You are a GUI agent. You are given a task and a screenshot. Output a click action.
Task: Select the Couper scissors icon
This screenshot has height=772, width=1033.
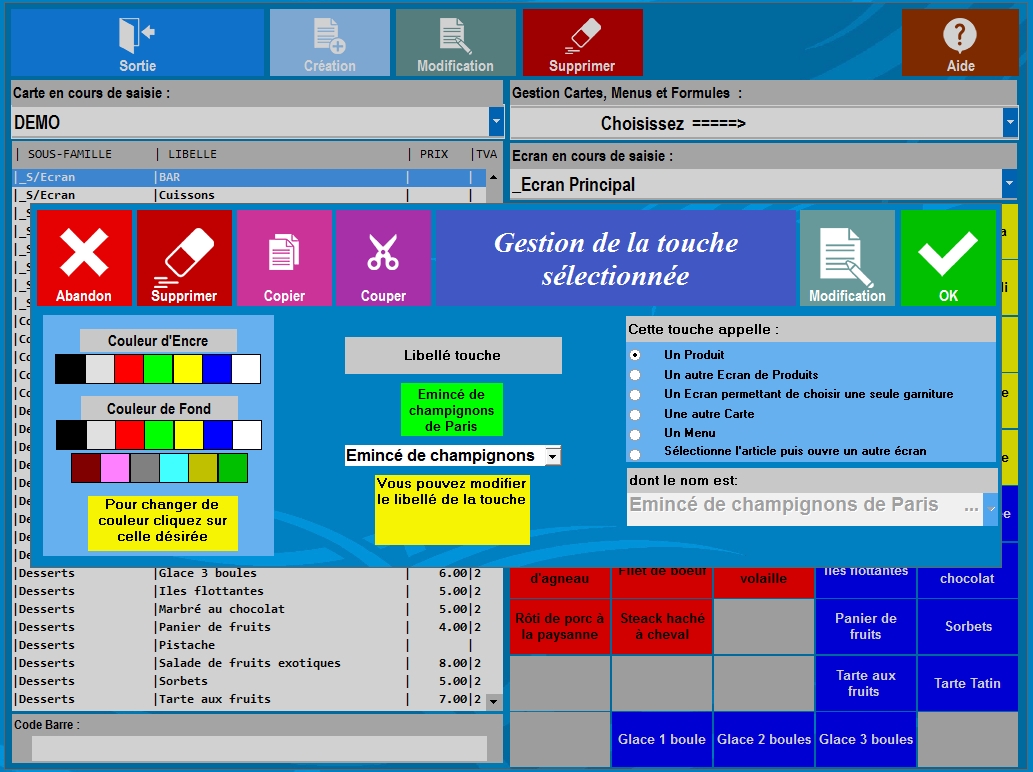[383, 253]
